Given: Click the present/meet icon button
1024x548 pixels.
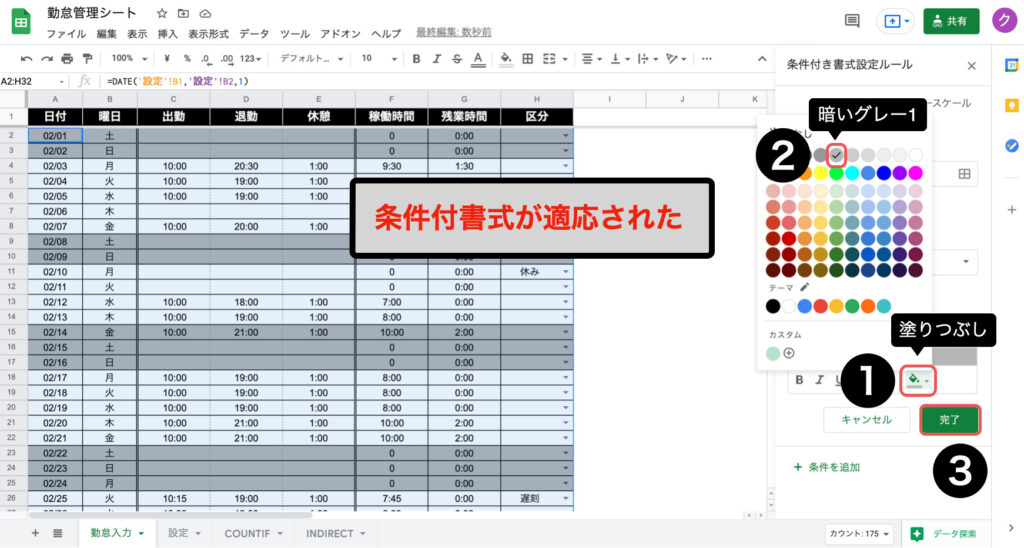Looking at the screenshot, I should coord(896,21).
